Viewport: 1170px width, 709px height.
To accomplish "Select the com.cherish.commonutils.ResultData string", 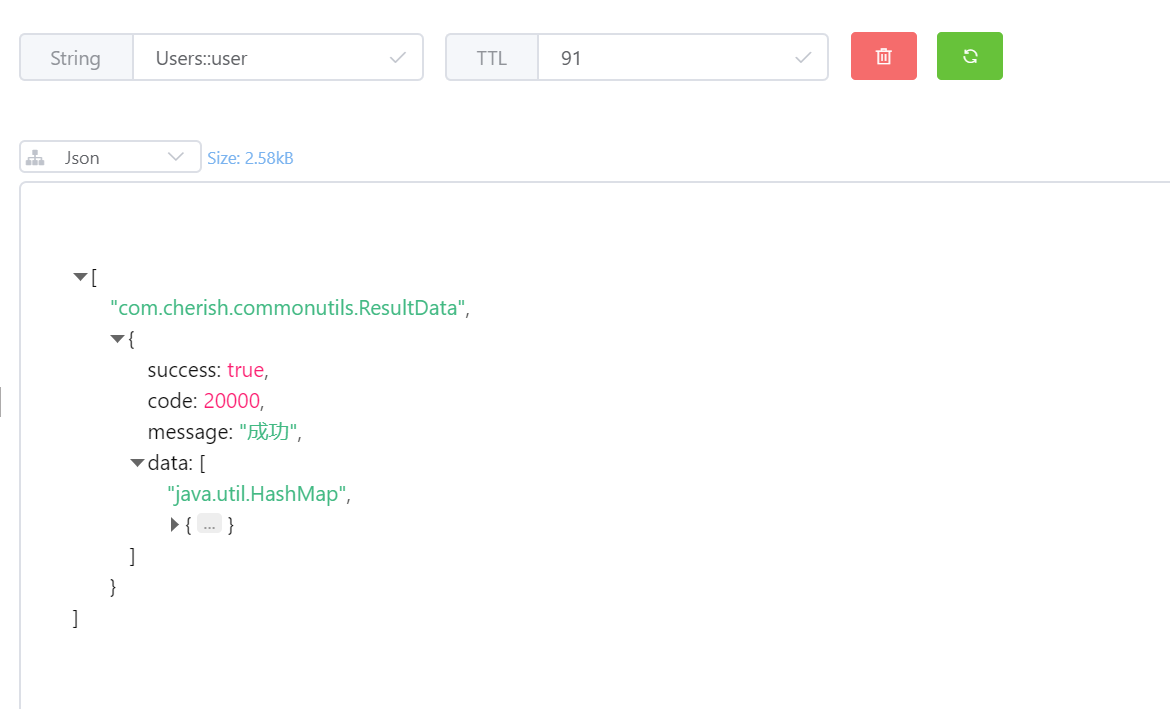I will [x=287, y=308].
